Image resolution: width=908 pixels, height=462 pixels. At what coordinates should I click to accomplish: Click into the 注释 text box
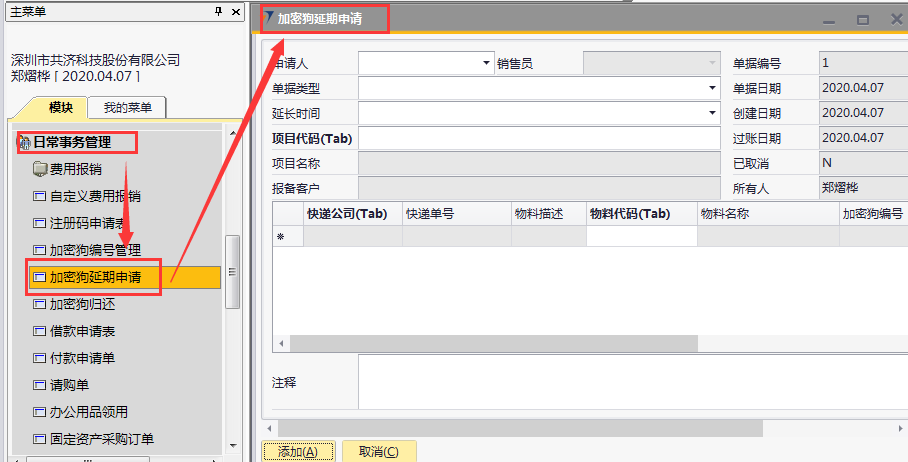point(630,382)
